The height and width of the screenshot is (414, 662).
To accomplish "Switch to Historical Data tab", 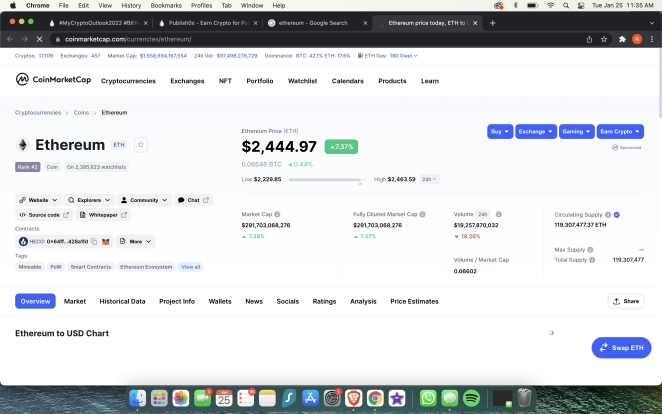I will click(x=122, y=301).
